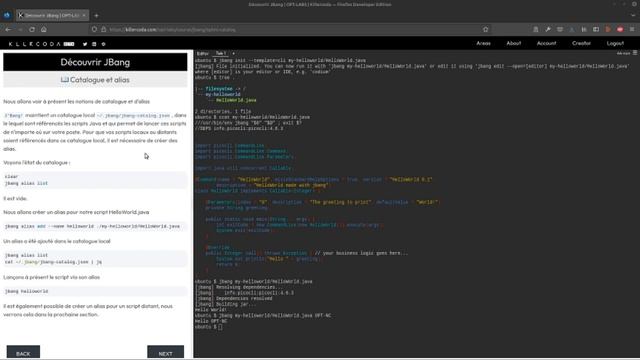Open the About menu item
The image size is (640, 360).
[x=513, y=43]
